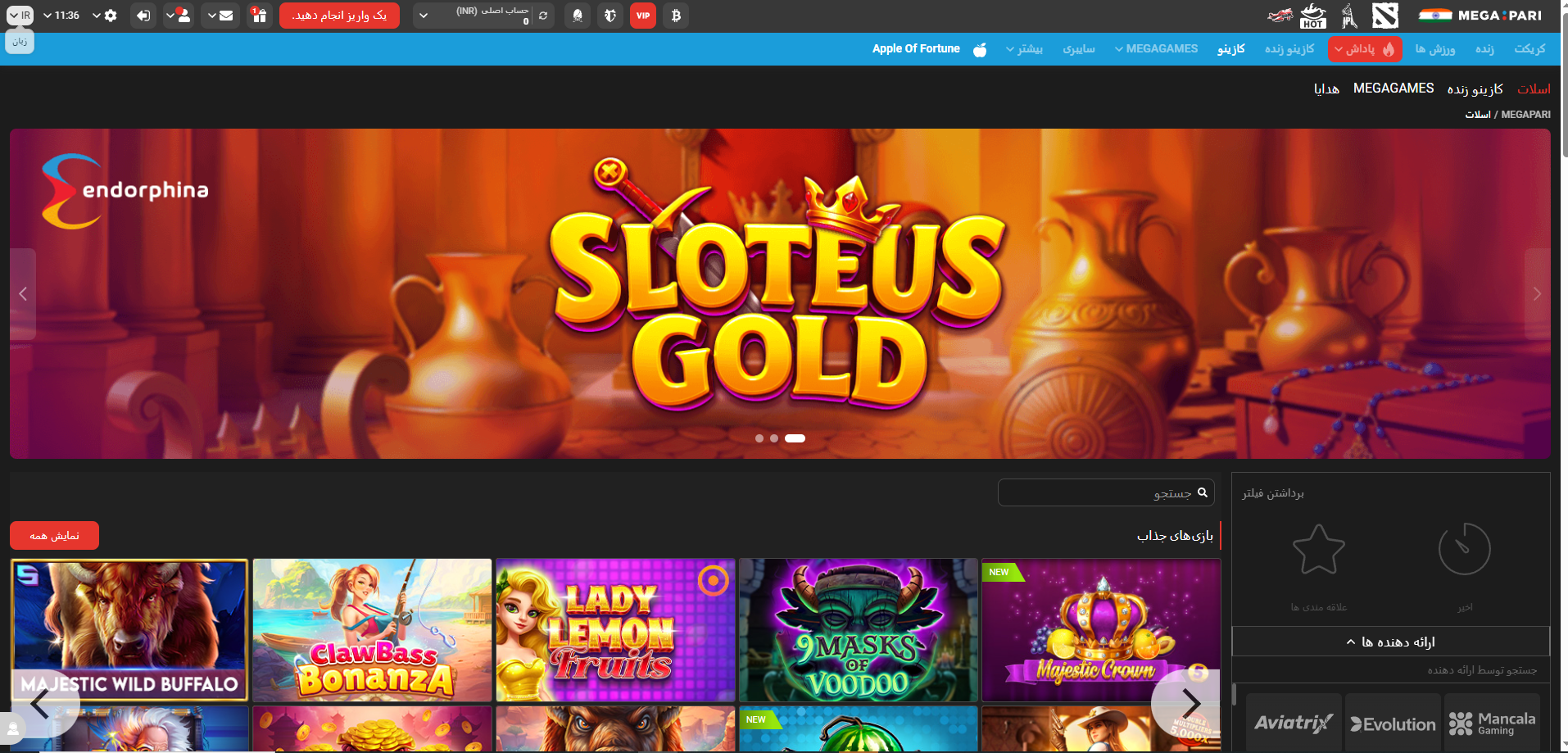Expand the main account balance dropdown
1568x753 pixels.
click(x=424, y=16)
